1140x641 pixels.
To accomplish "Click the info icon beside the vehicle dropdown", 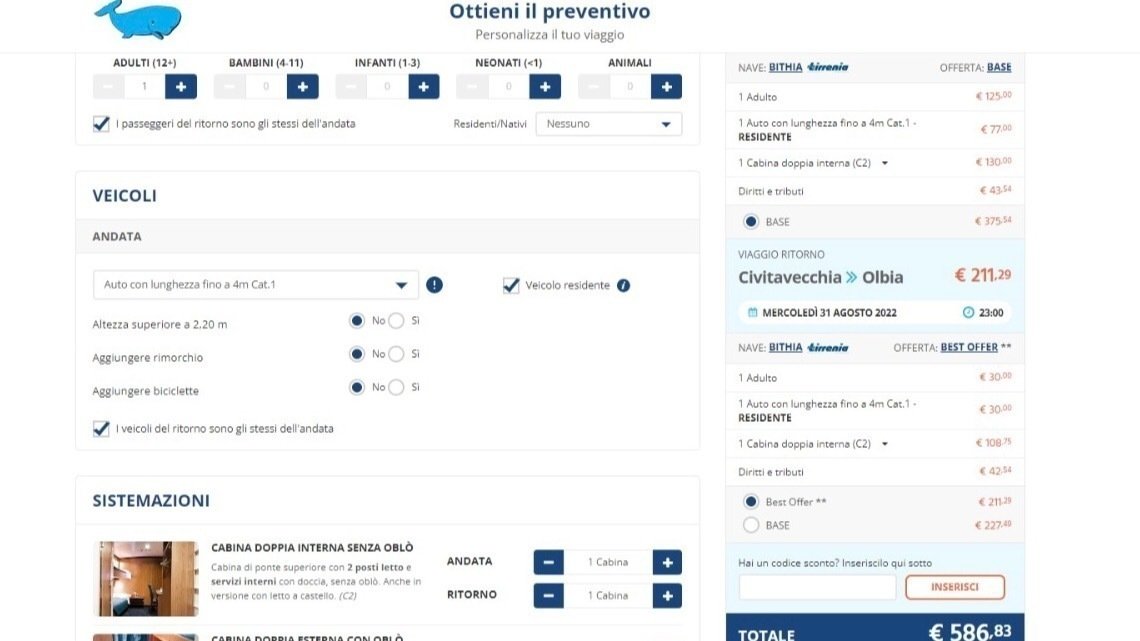I will (x=433, y=284).
